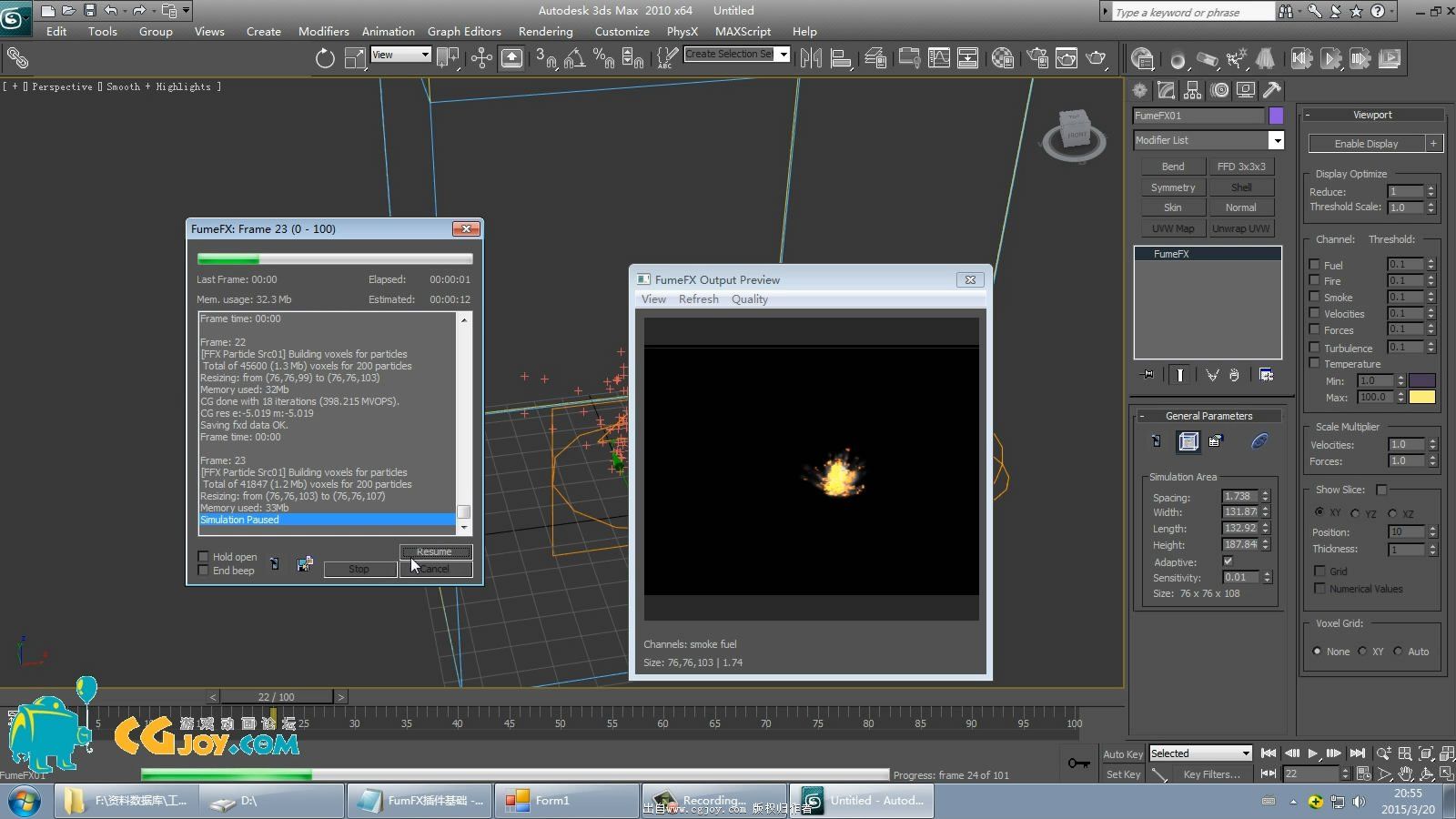Screen dimensions: 1456x819
Task: Open the Display panel icon
Action: [1246, 90]
